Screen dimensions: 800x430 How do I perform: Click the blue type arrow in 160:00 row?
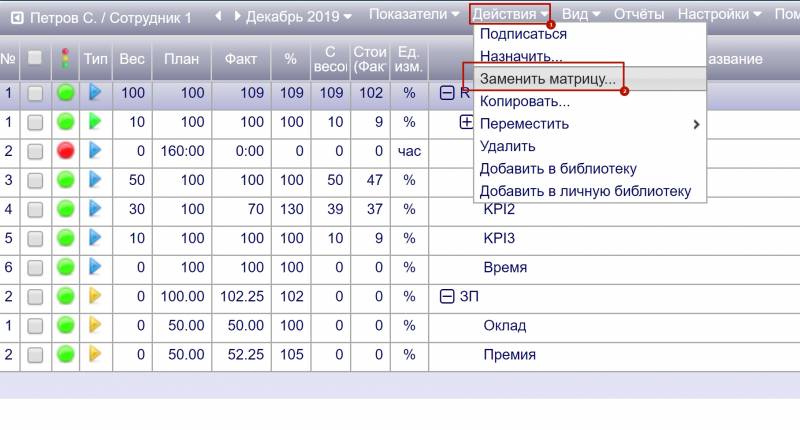(x=95, y=150)
